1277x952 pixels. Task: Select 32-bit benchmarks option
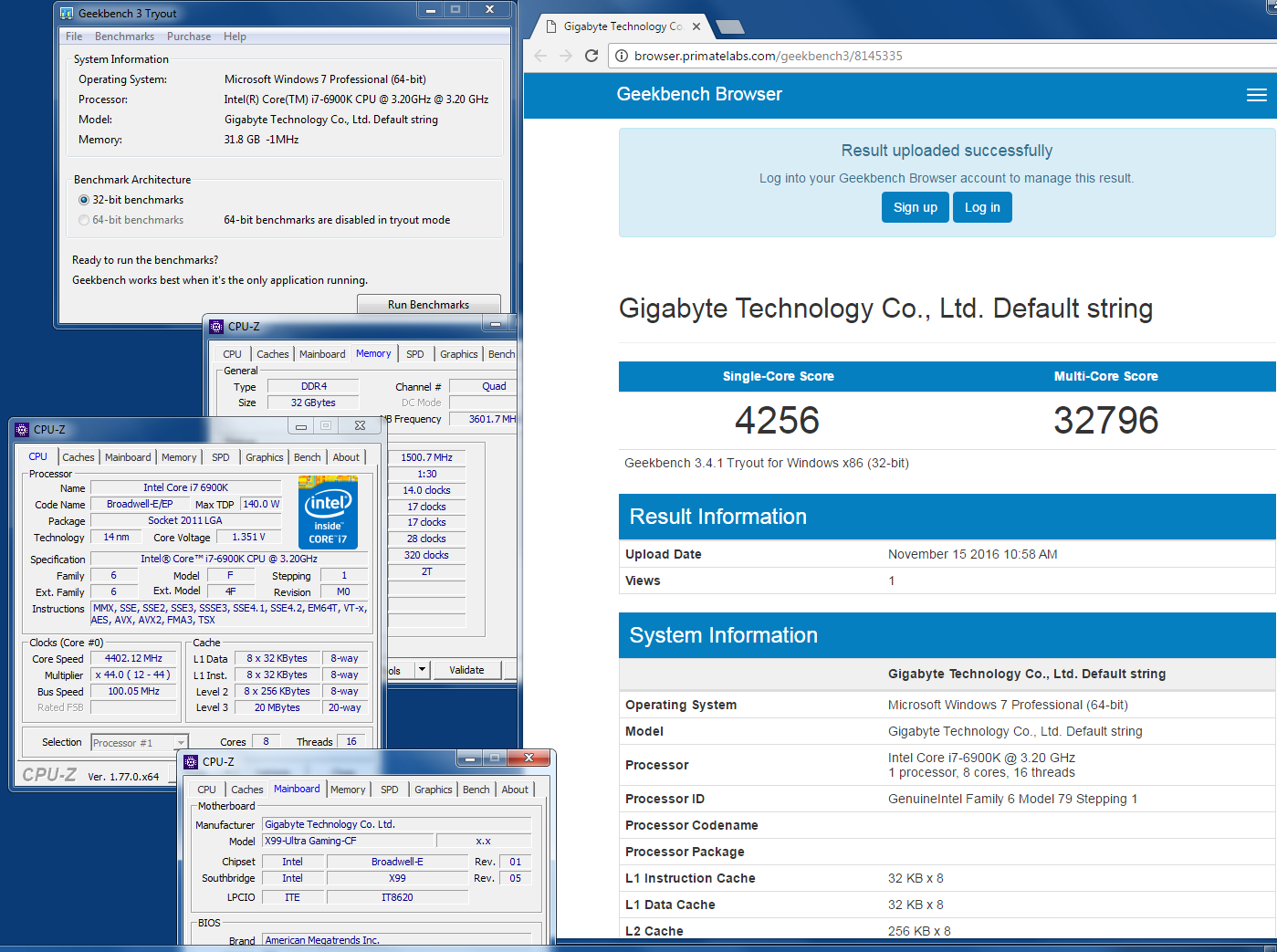(x=84, y=200)
